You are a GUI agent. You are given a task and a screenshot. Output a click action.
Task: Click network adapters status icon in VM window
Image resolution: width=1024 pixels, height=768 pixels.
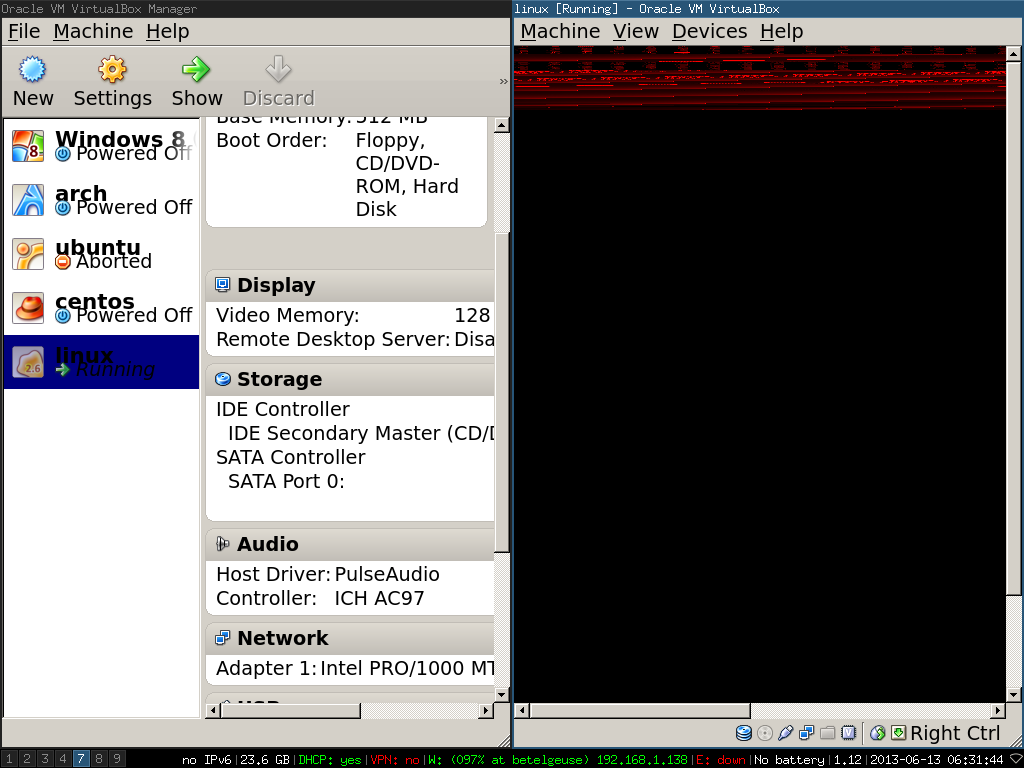pos(807,733)
